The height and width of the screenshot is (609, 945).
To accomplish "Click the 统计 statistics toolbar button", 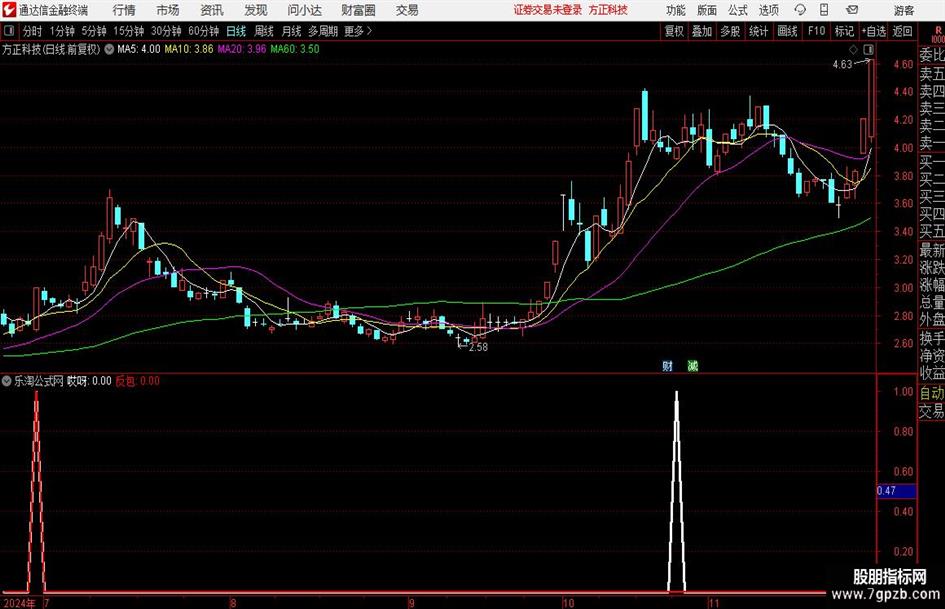I will click(x=758, y=31).
